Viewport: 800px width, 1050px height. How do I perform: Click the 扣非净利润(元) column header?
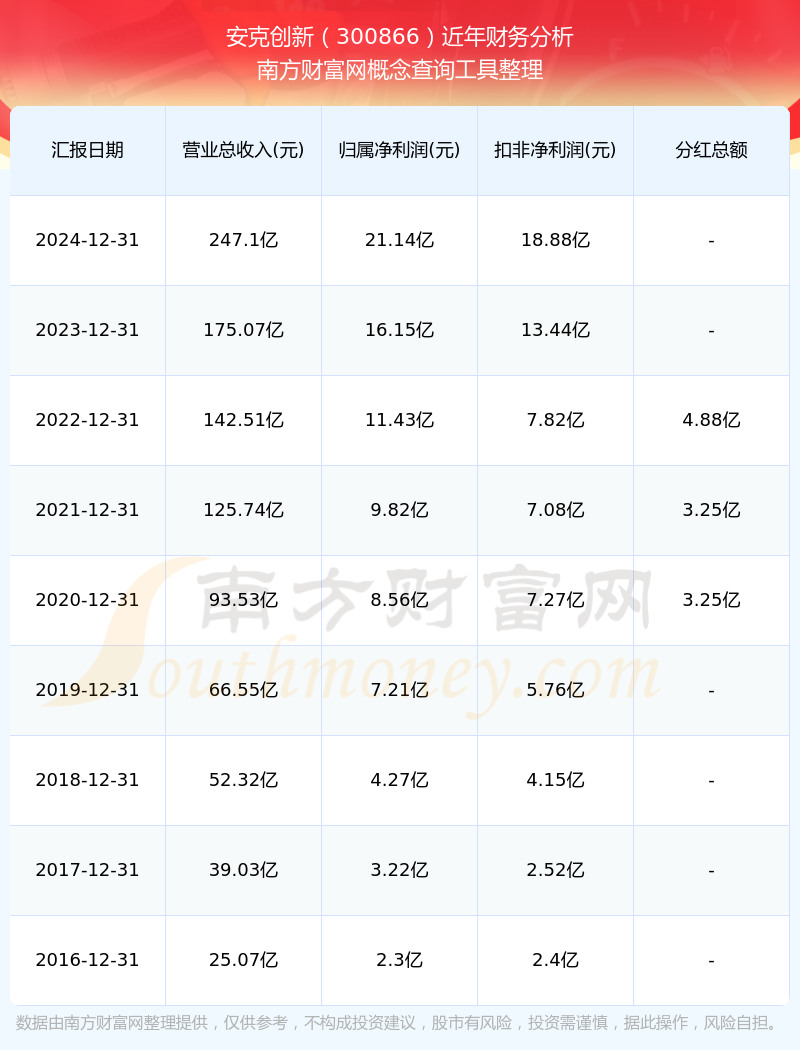pos(555,150)
